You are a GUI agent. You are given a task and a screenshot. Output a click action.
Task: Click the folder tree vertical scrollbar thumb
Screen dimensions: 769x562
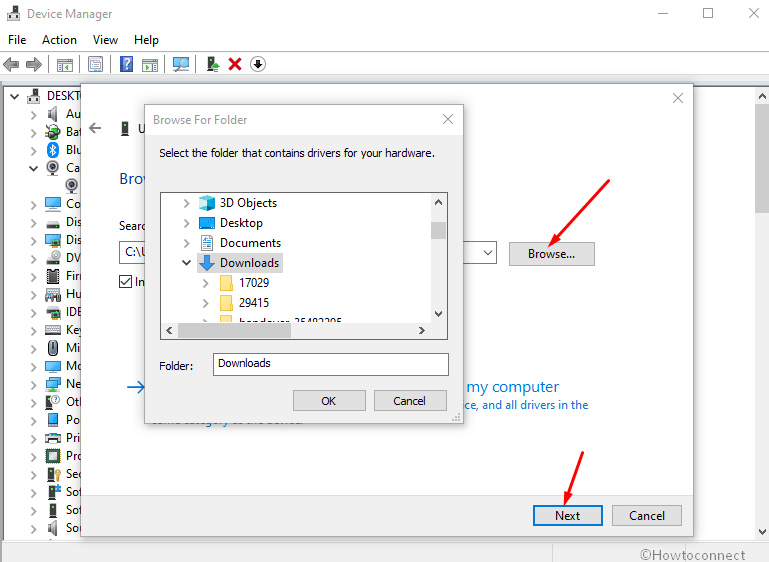coord(438,230)
